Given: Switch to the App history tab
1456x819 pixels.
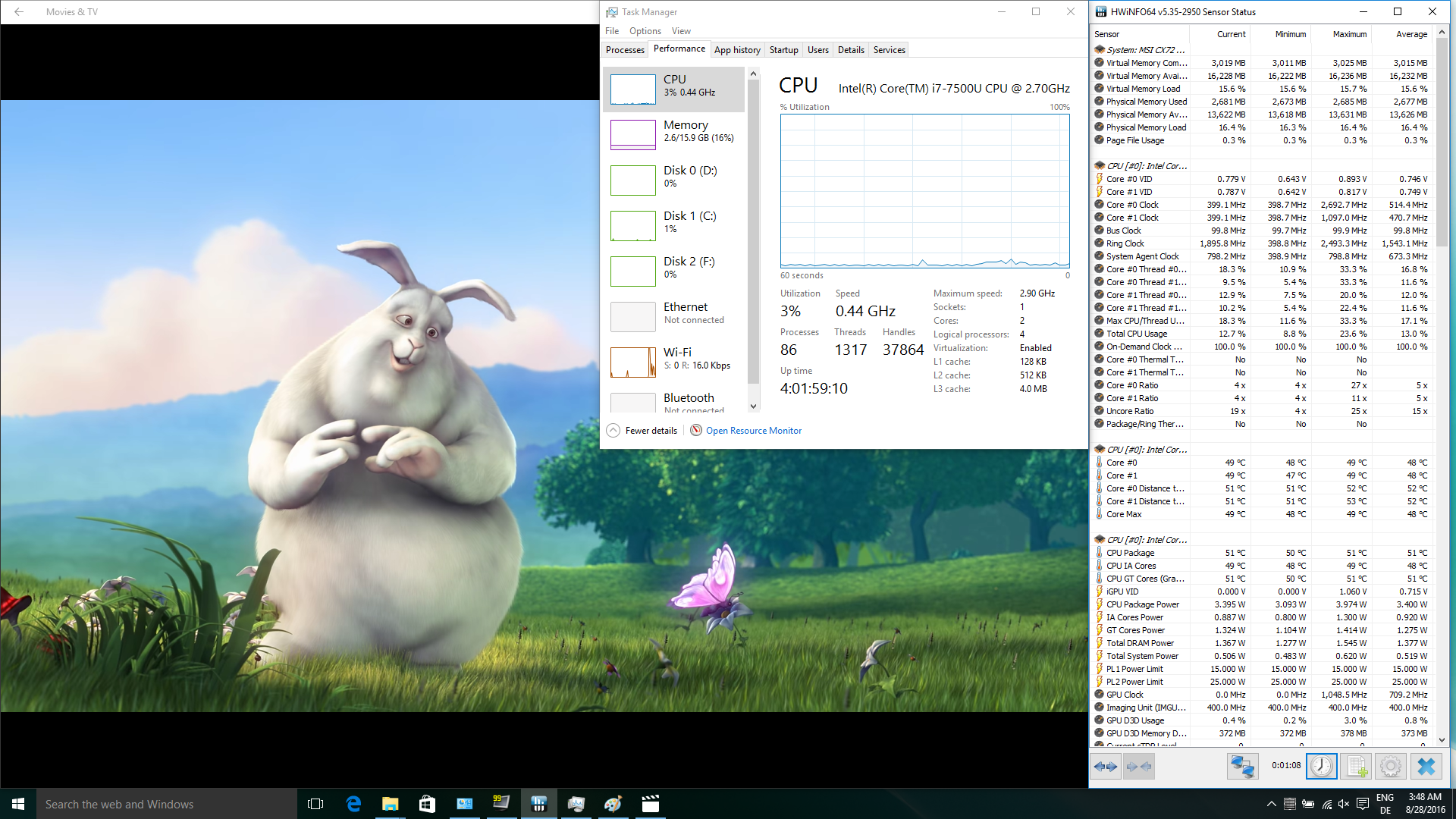Looking at the screenshot, I should pyautogui.click(x=737, y=50).
